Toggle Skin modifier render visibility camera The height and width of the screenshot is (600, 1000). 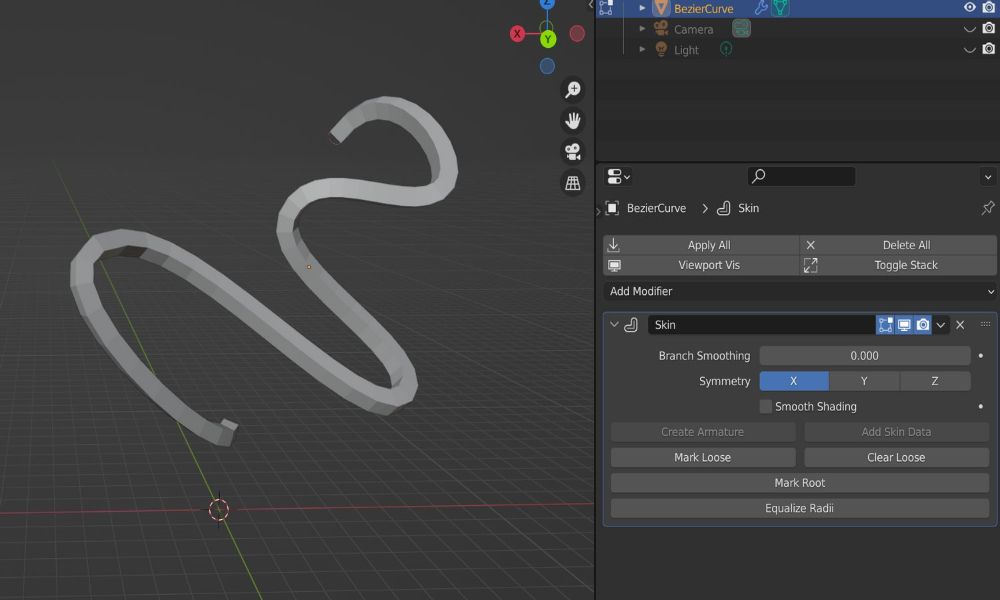tap(923, 325)
